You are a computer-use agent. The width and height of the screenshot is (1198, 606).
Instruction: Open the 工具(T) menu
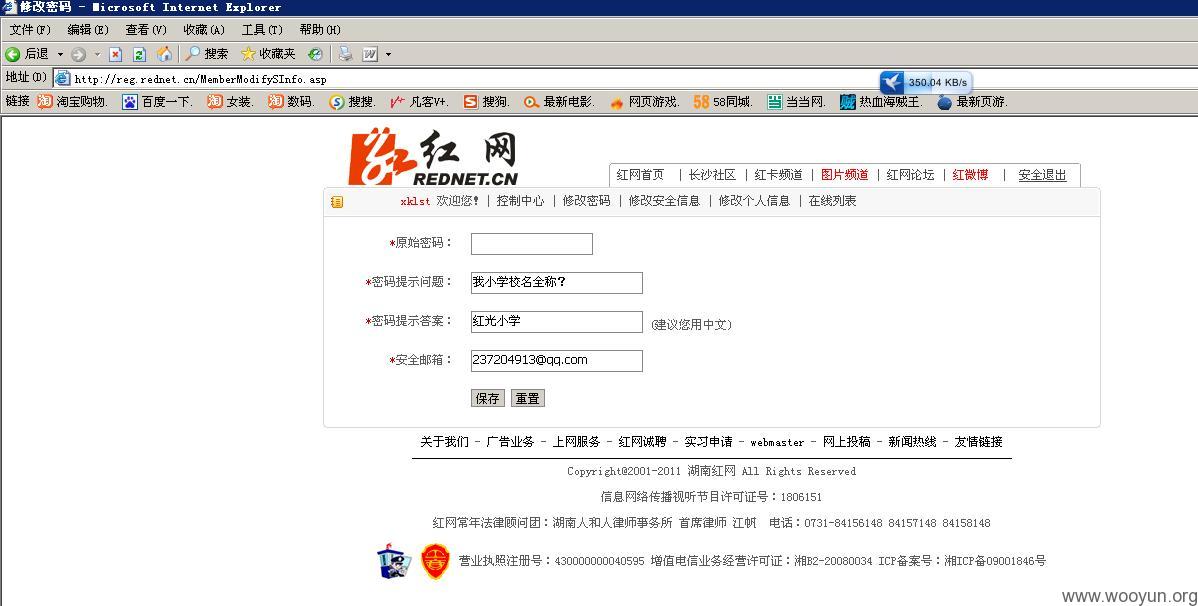(x=262, y=30)
